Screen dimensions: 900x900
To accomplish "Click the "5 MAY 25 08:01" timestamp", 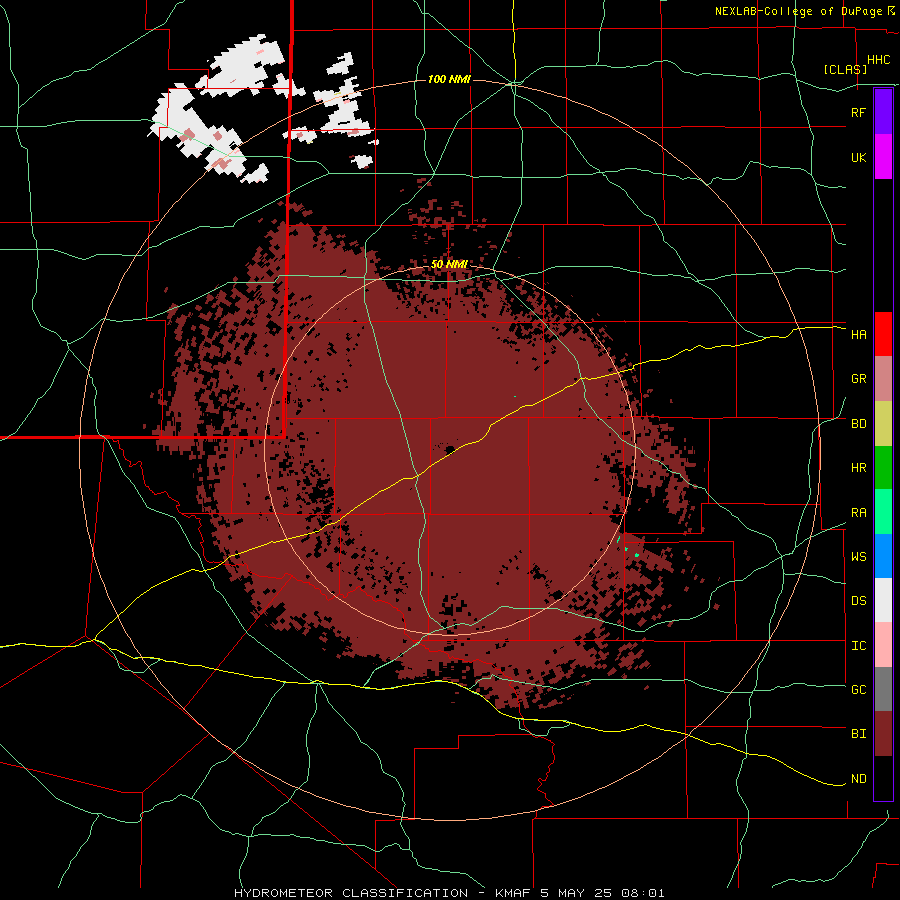I will coord(603,893).
